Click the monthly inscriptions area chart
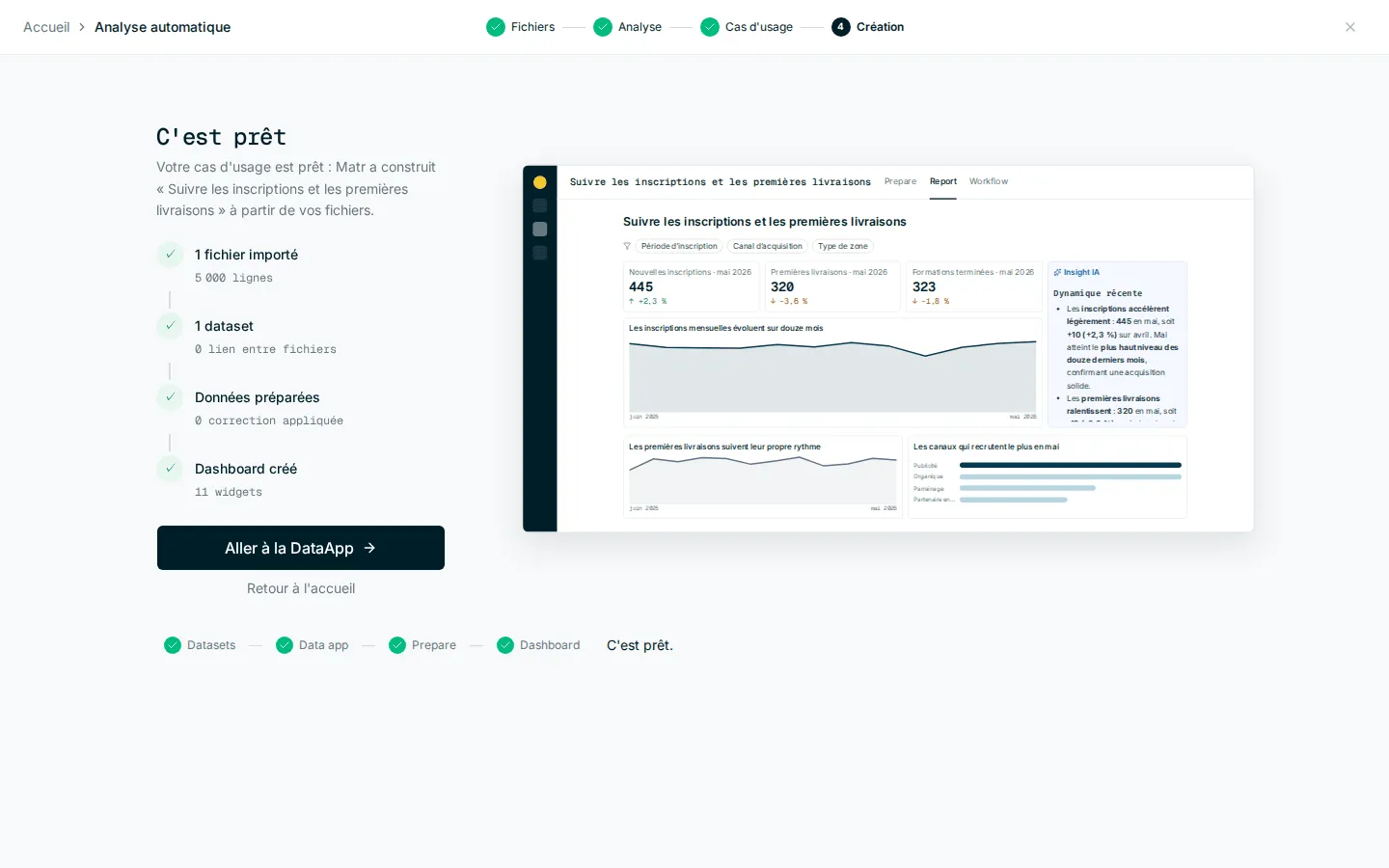 (832, 376)
